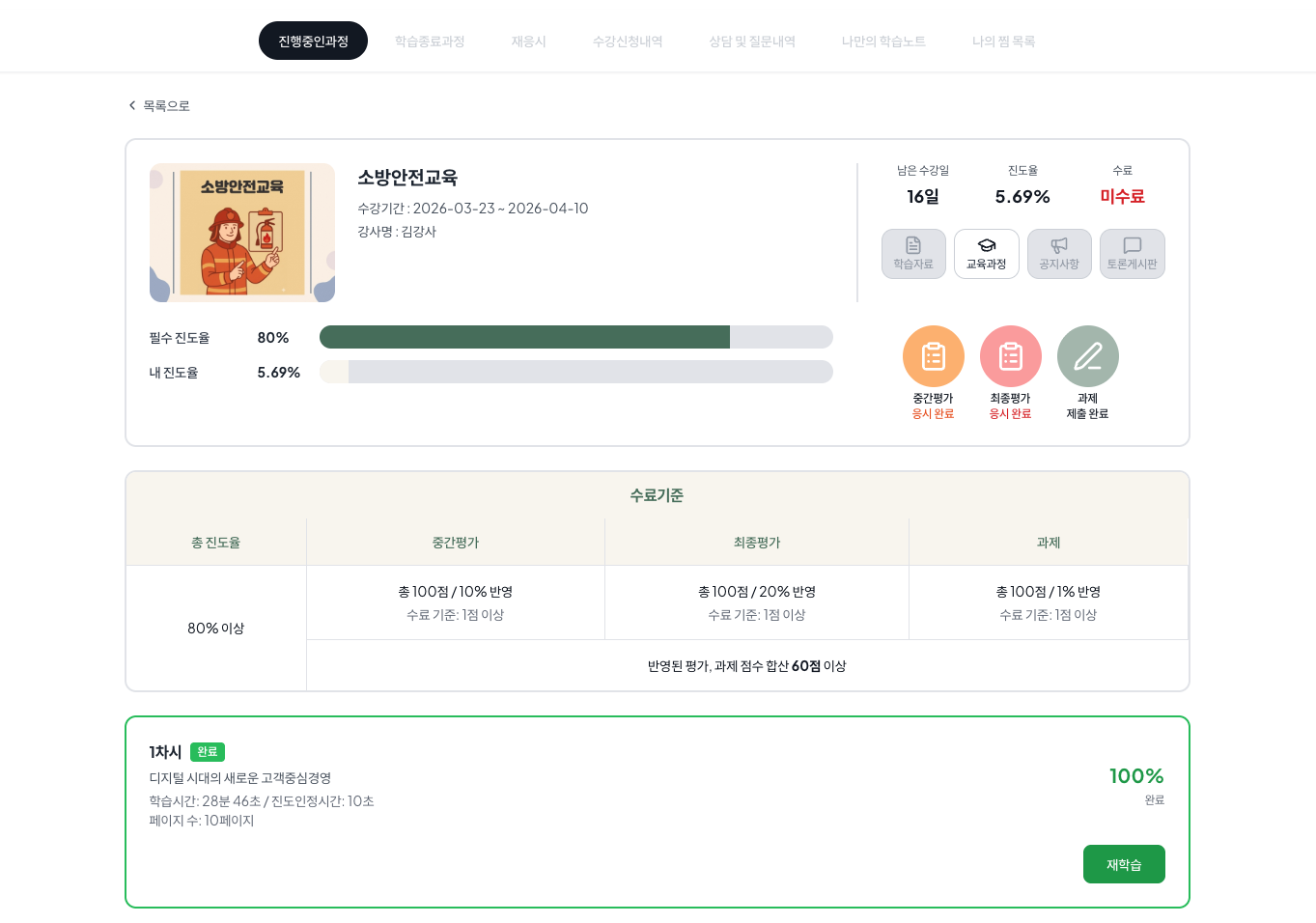
Task: Click the 소방안전교육 course thumbnail image
Action: (x=242, y=233)
